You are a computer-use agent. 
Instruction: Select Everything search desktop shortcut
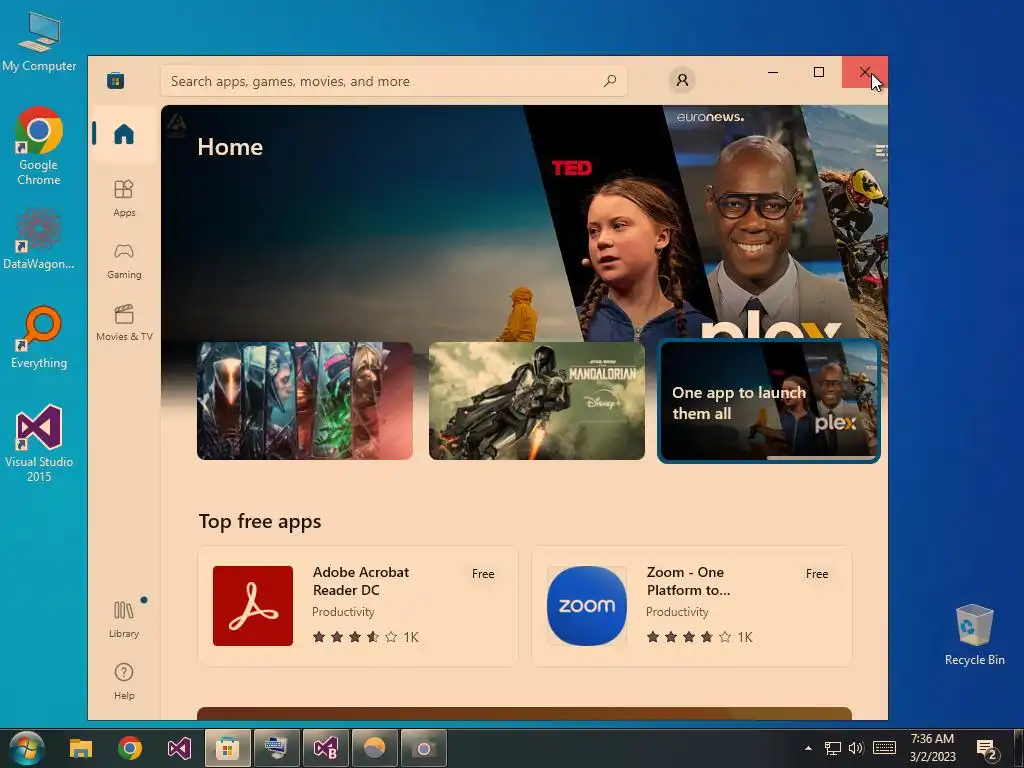point(39,337)
